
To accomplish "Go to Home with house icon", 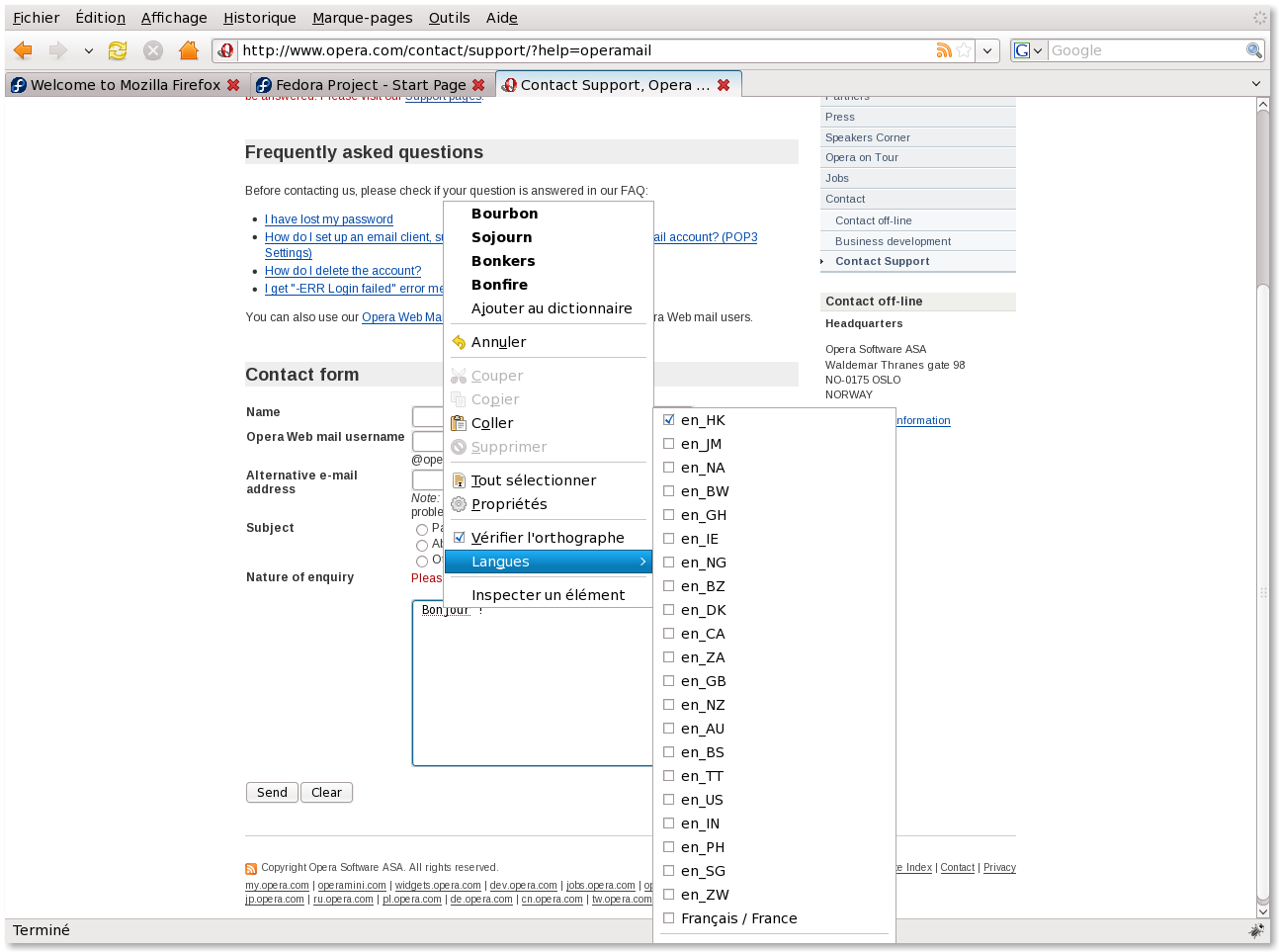I will pyautogui.click(x=189, y=50).
